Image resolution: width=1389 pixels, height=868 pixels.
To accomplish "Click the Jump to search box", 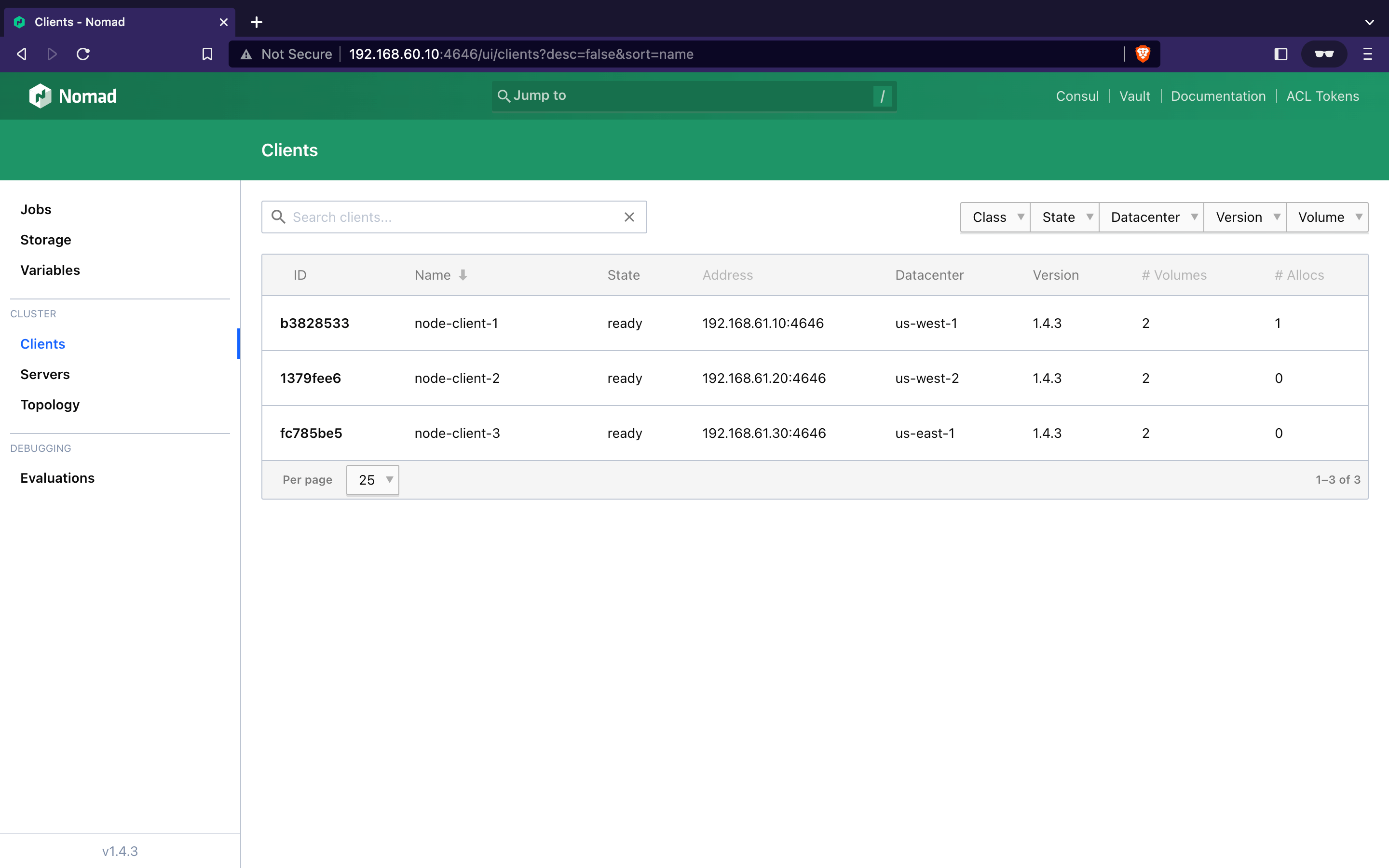I will (x=694, y=96).
